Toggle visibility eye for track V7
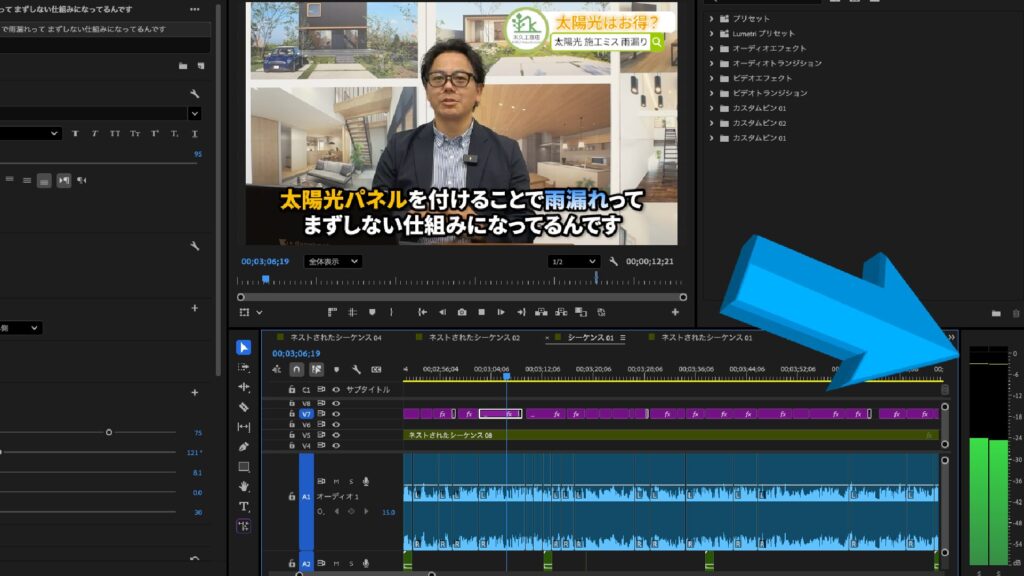The width and height of the screenshot is (1024, 576). tap(336, 413)
